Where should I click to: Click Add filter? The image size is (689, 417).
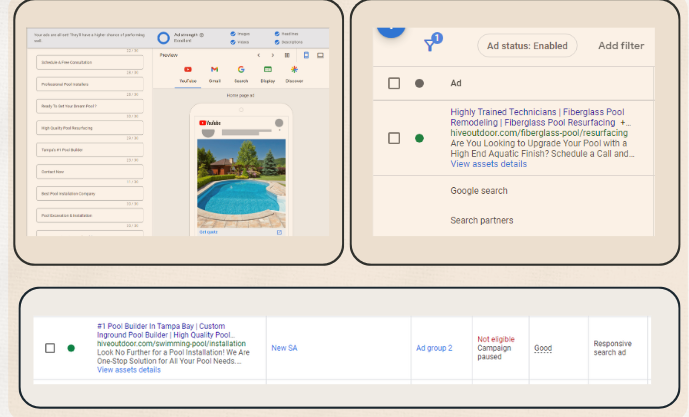tap(620, 45)
